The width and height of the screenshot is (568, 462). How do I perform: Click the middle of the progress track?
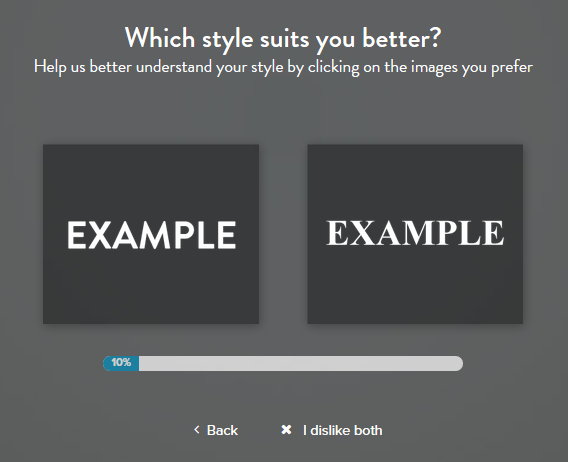click(283, 363)
